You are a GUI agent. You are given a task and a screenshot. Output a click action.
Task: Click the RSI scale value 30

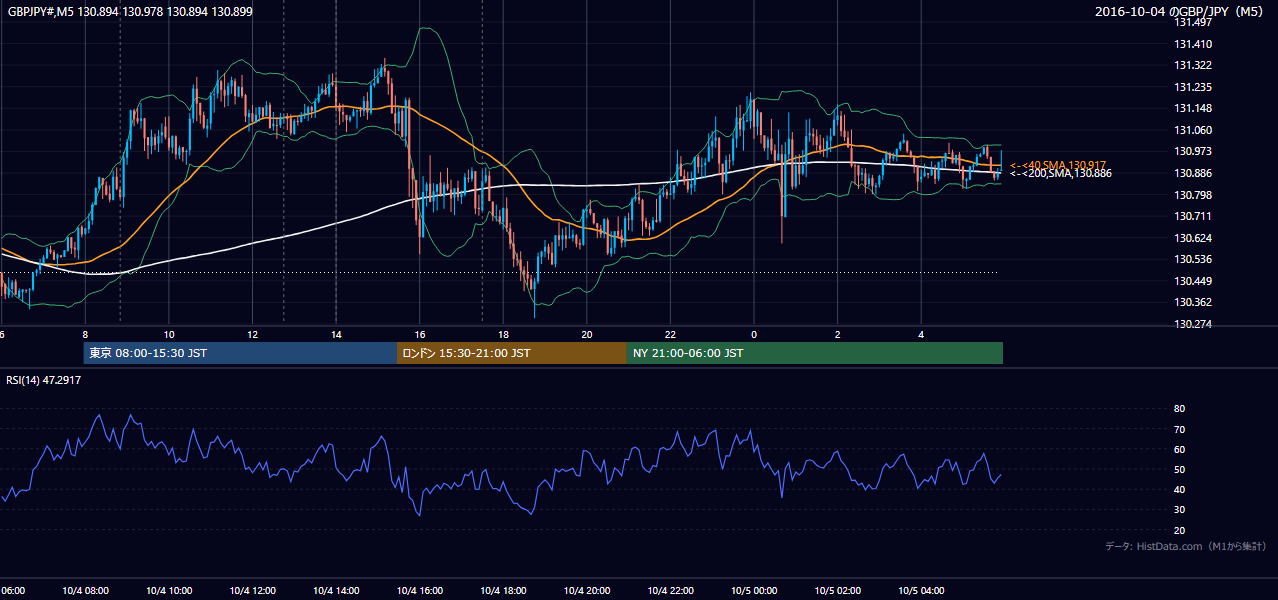pos(1180,509)
